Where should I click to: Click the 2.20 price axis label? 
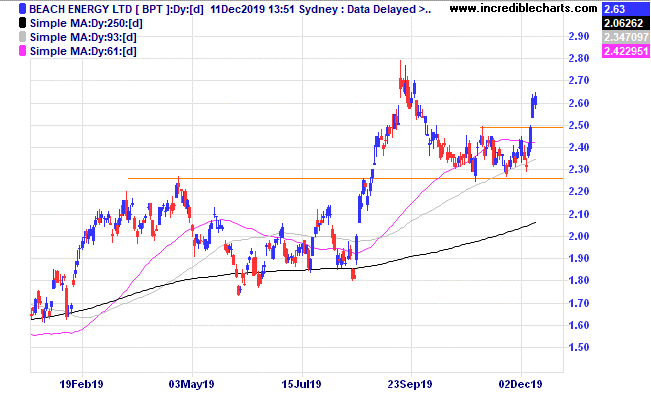[579, 191]
